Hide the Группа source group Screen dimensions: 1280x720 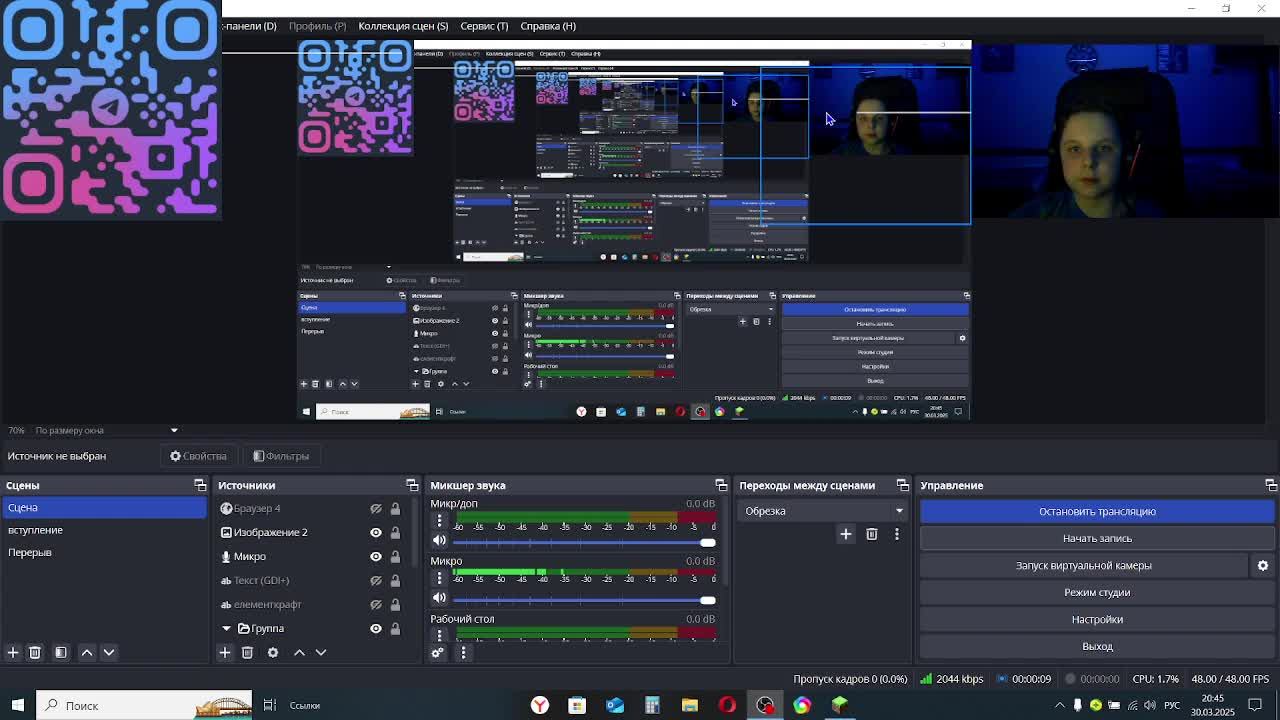(376, 628)
